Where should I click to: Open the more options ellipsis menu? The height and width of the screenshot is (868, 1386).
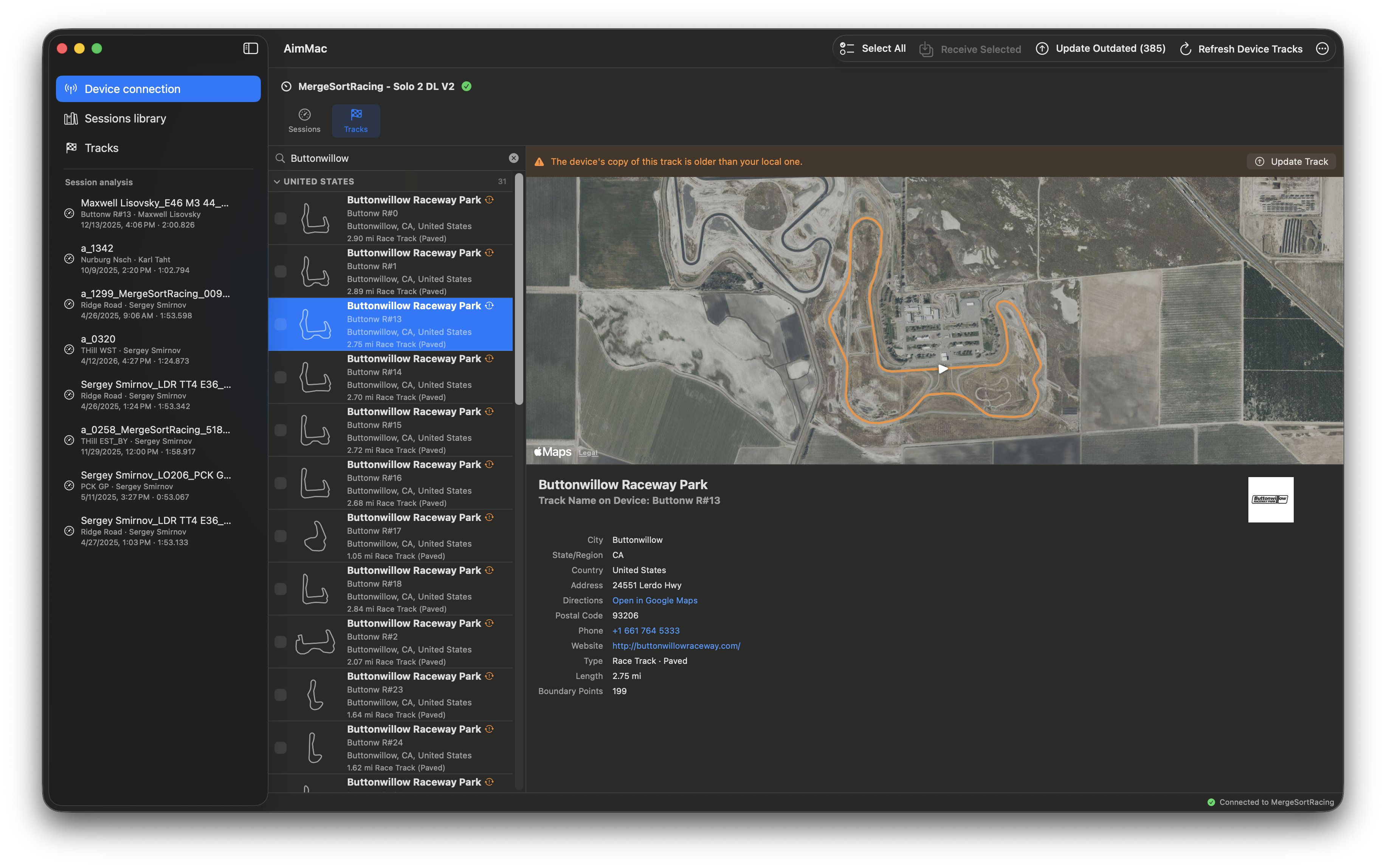(x=1322, y=49)
